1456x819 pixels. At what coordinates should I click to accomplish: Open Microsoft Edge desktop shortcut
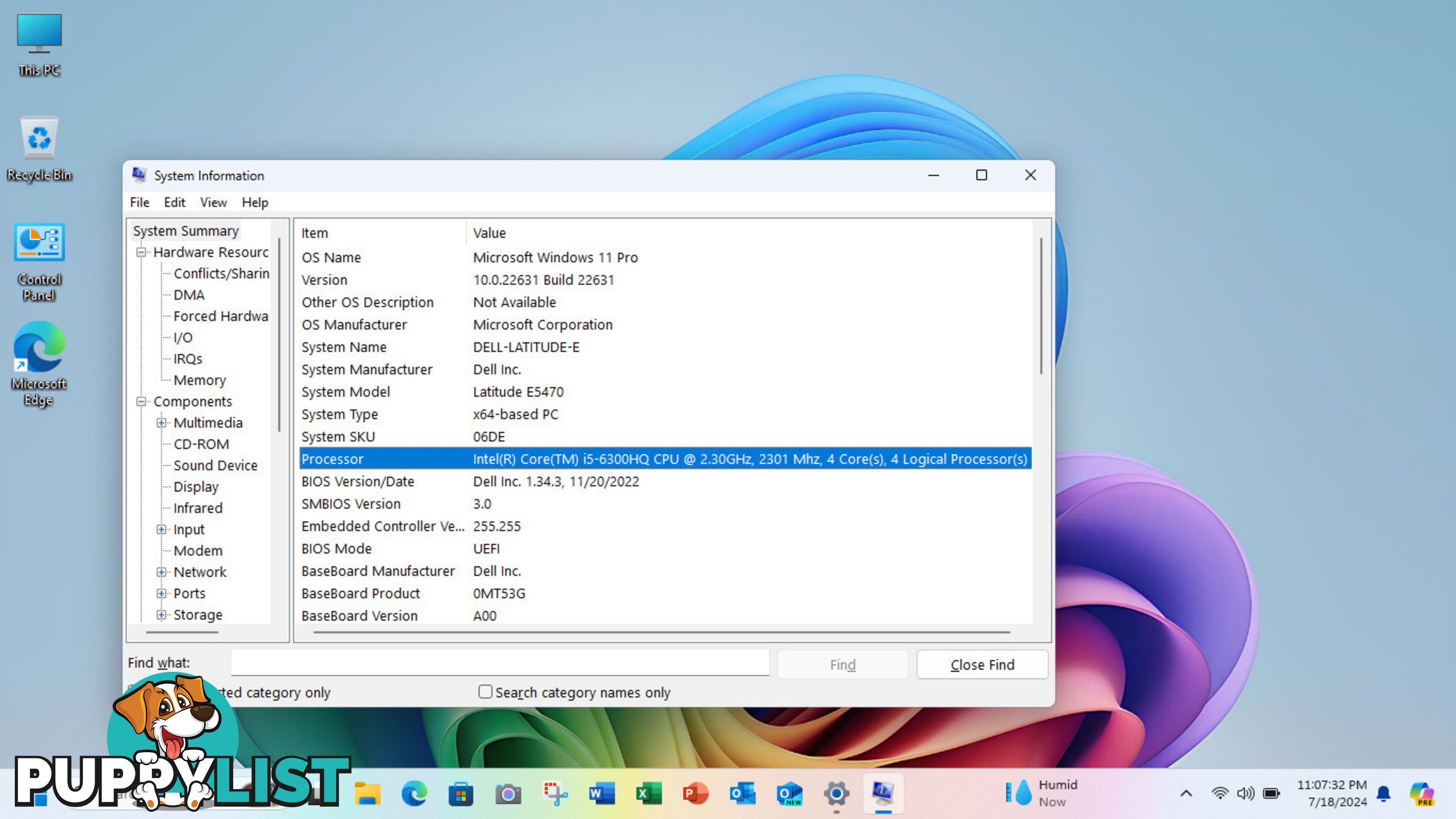point(39,364)
